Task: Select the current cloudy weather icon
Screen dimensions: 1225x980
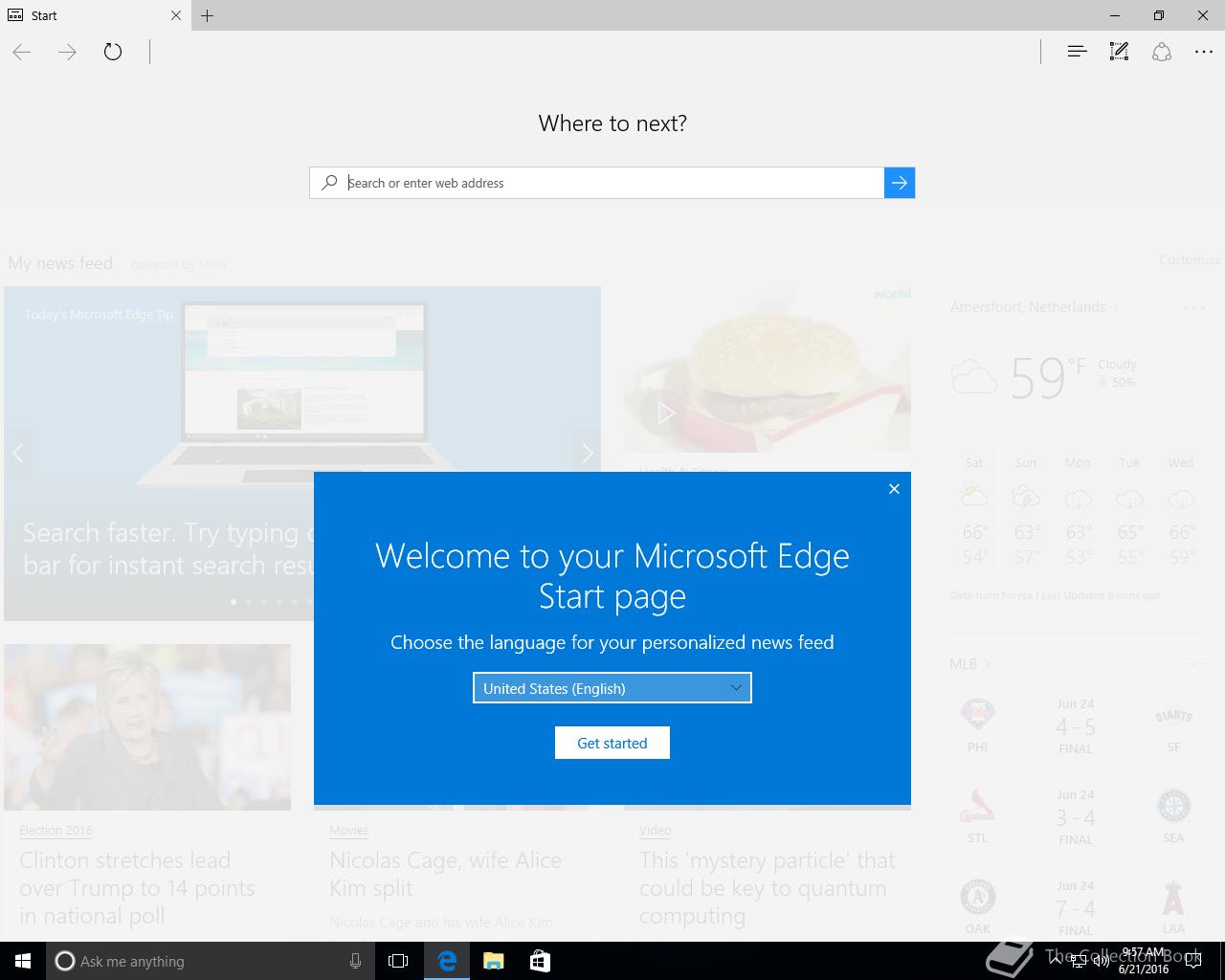Action: [x=974, y=377]
